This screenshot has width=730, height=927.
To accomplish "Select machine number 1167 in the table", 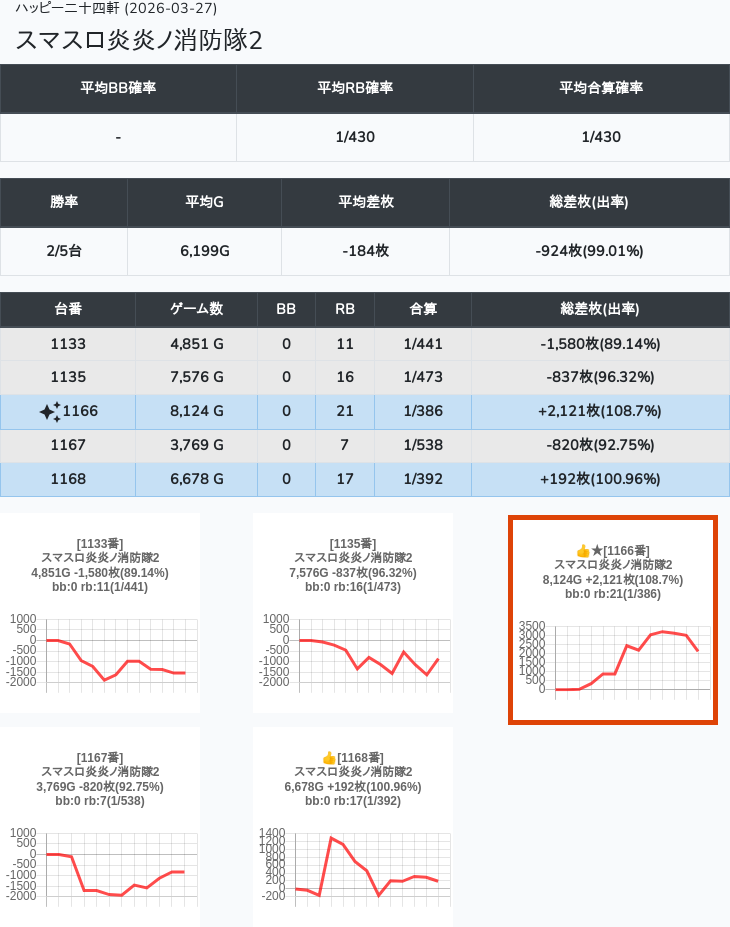I will (x=68, y=445).
